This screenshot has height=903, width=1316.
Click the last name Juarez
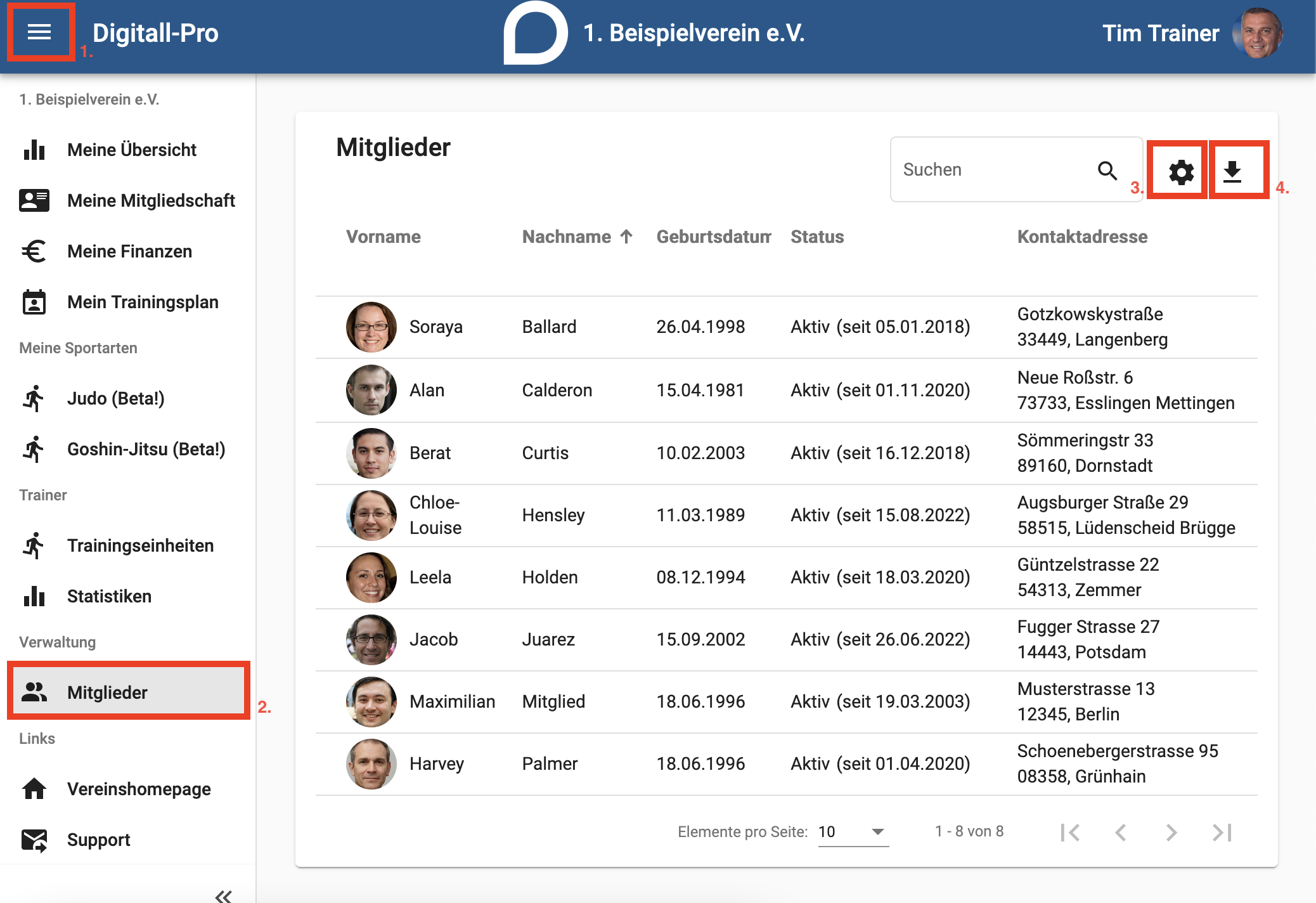[548, 639]
